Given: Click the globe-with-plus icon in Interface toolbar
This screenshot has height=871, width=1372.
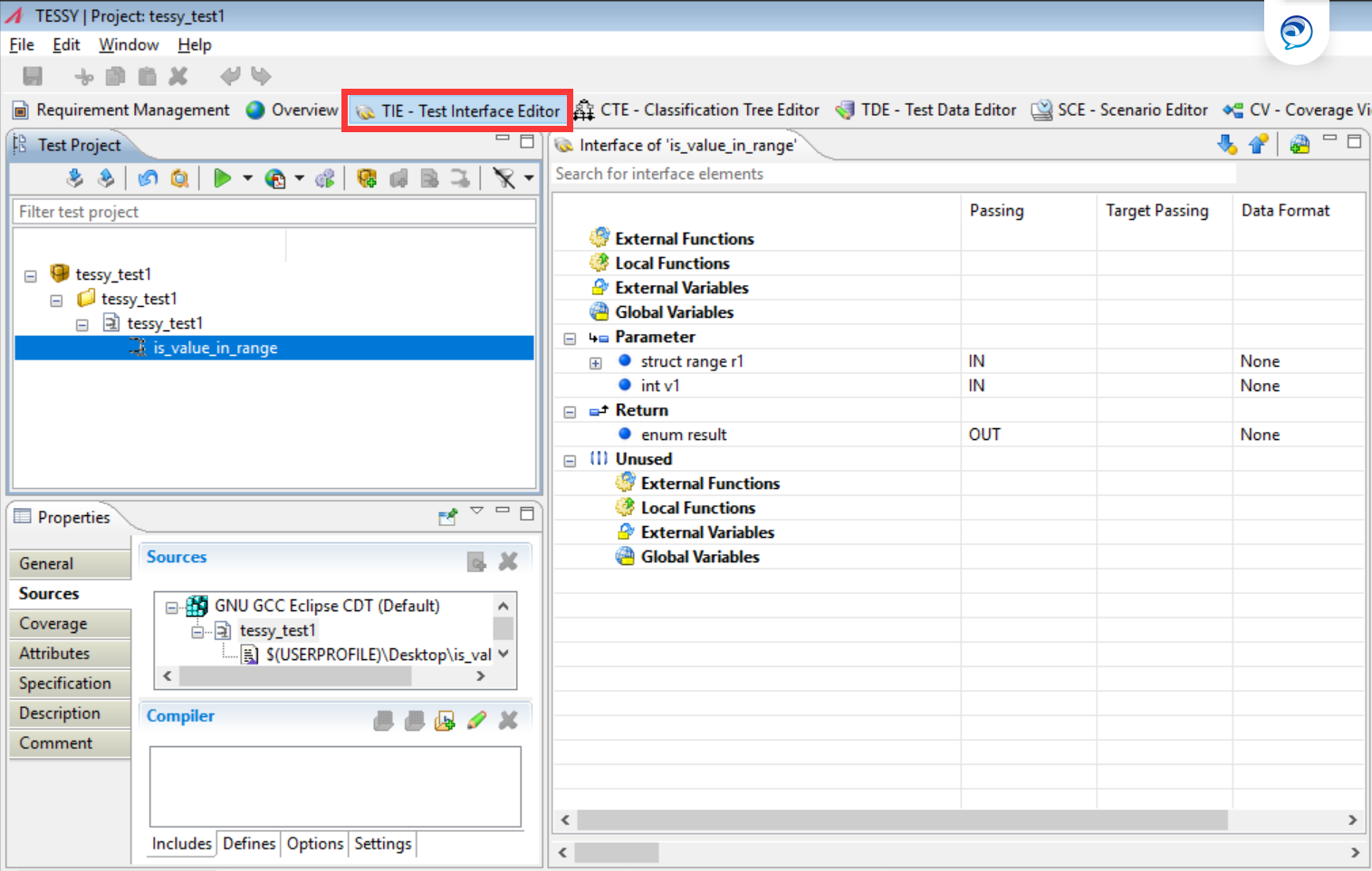Looking at the screenshot, I should (1300, 144).
